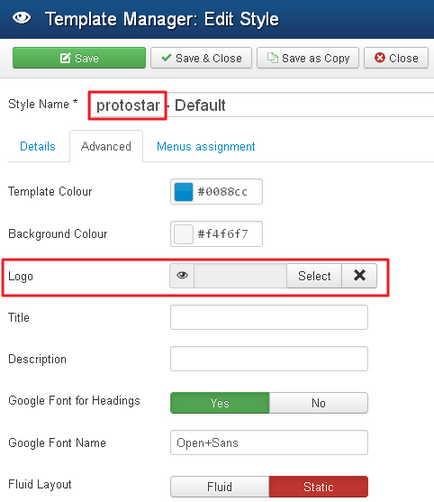The width and height of the screenshot is (434, 502).
Task: Select the Advanced tab
Action: 106,146
